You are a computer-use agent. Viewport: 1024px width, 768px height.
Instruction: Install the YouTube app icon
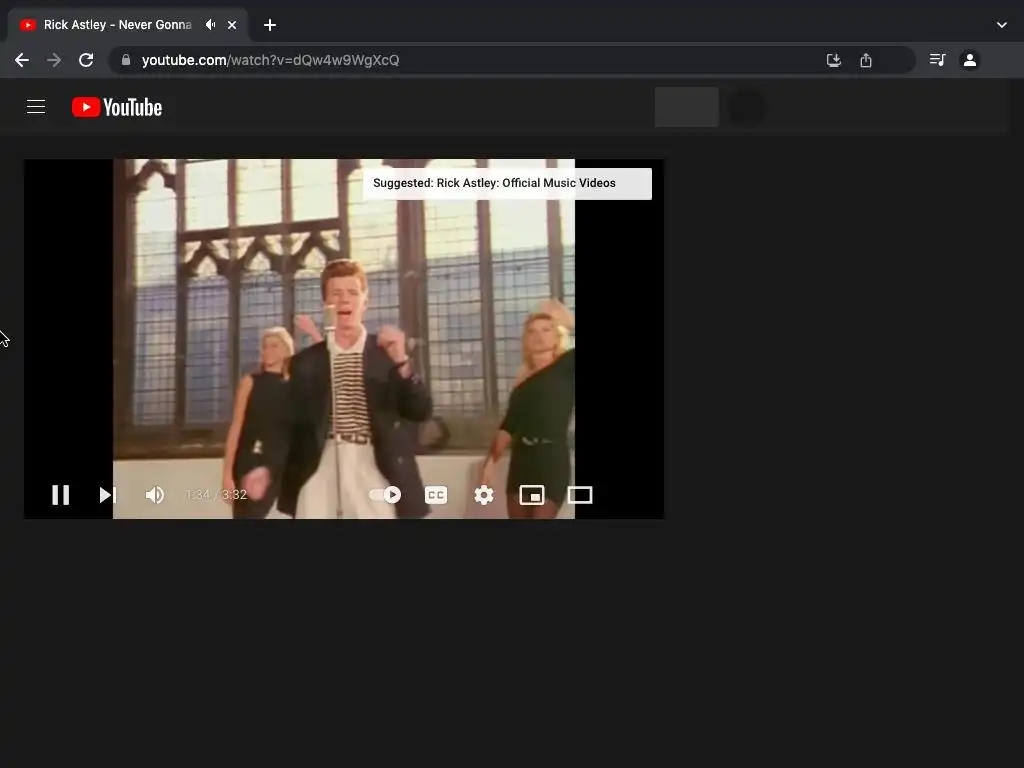tap(834, 60)
